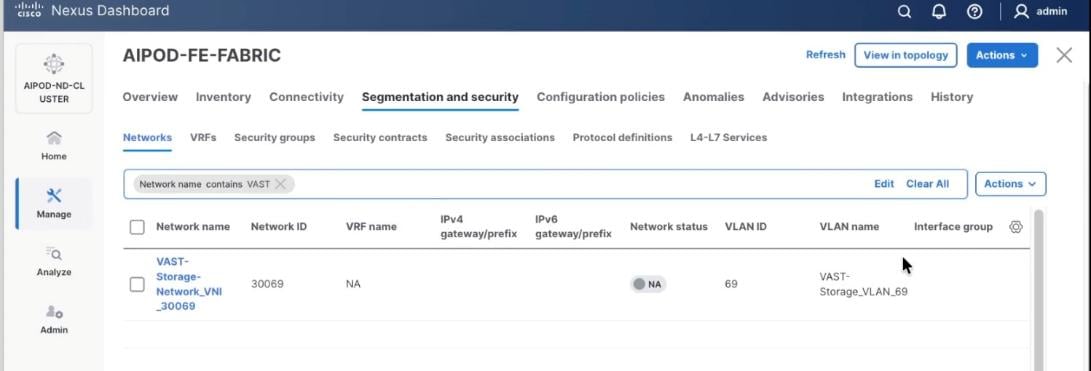Click the IPv4 gateway/prefix column header

point(479,226)
